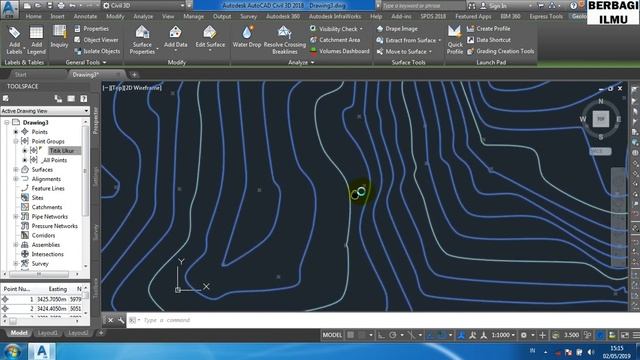Expand the Surfaces tree node
This screenshot has height=360, width=640.
click(16, 169)
